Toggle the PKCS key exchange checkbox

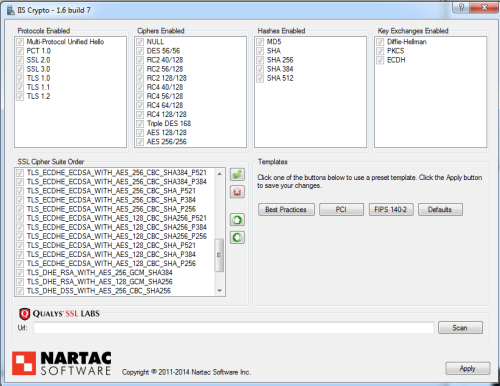pyautogui.click(x=380, y=51)
